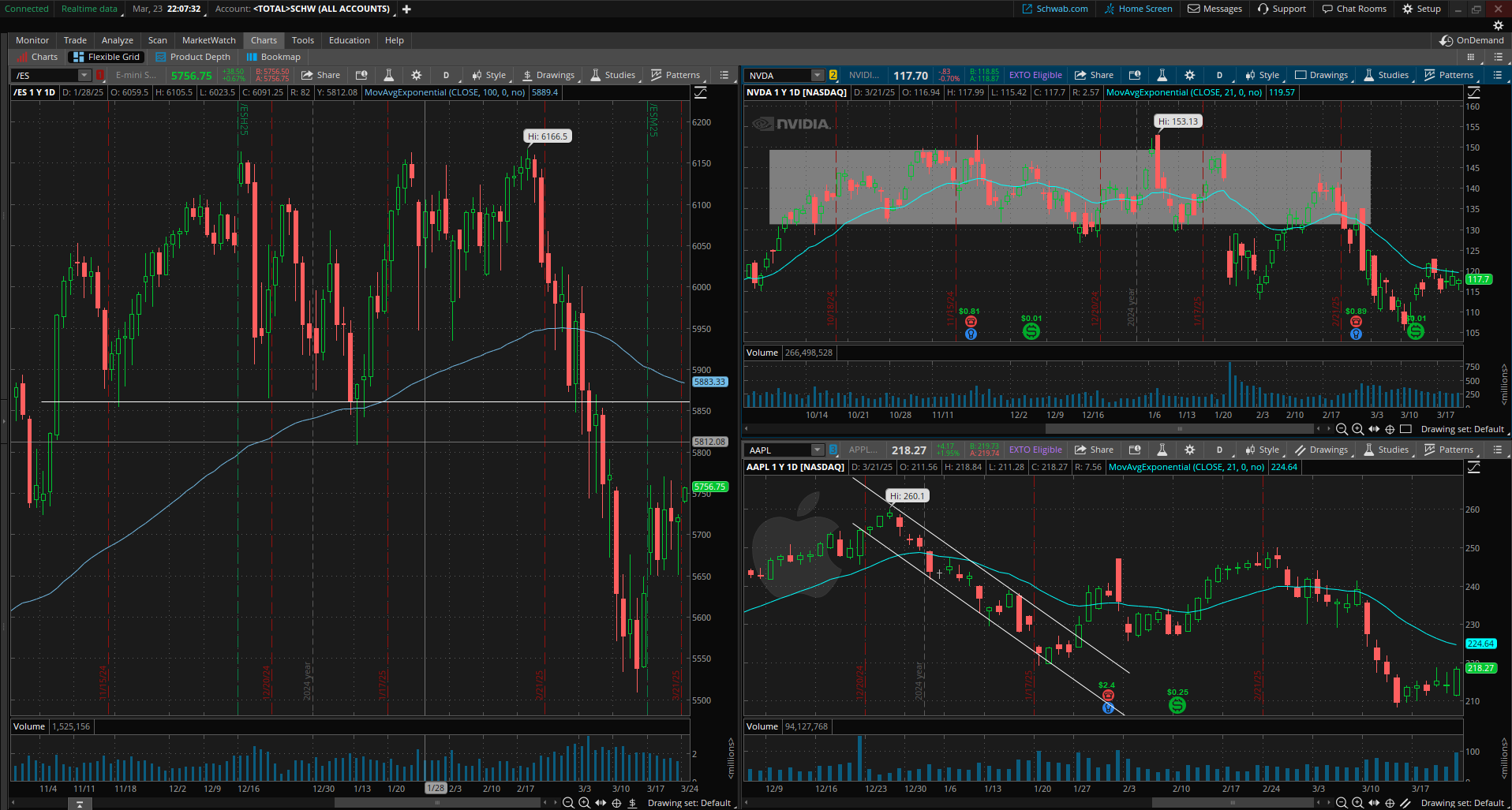Toggle the /ES chart price axis scale icon

[x=700, y=92]
